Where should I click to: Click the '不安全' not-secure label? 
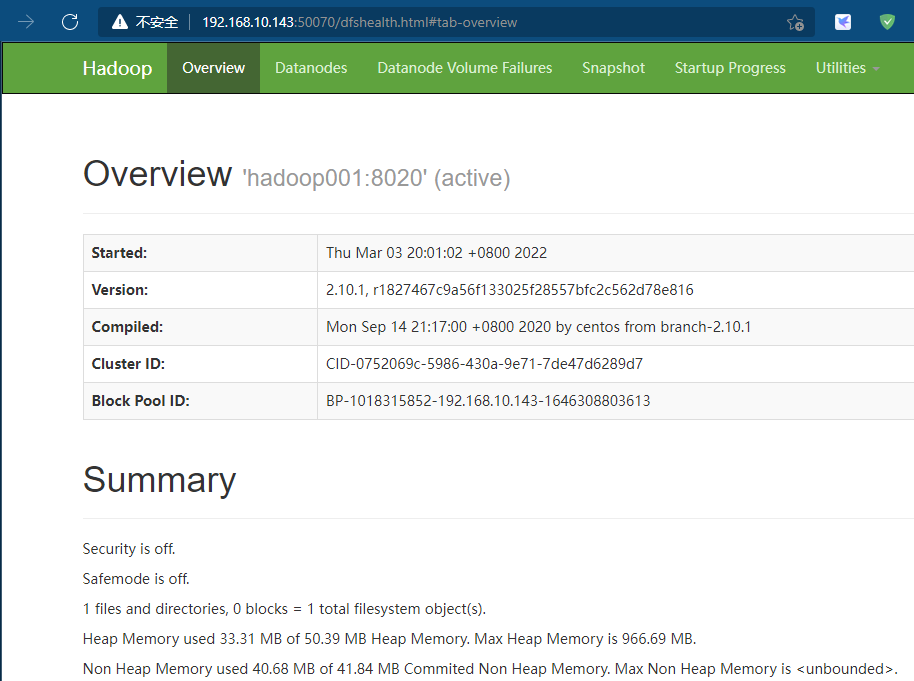click(x=156, y=22)
